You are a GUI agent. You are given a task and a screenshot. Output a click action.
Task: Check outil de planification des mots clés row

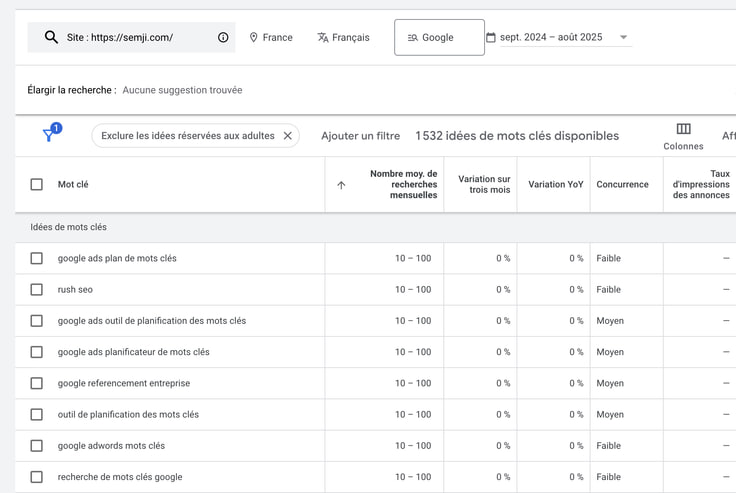click(37, 414)
